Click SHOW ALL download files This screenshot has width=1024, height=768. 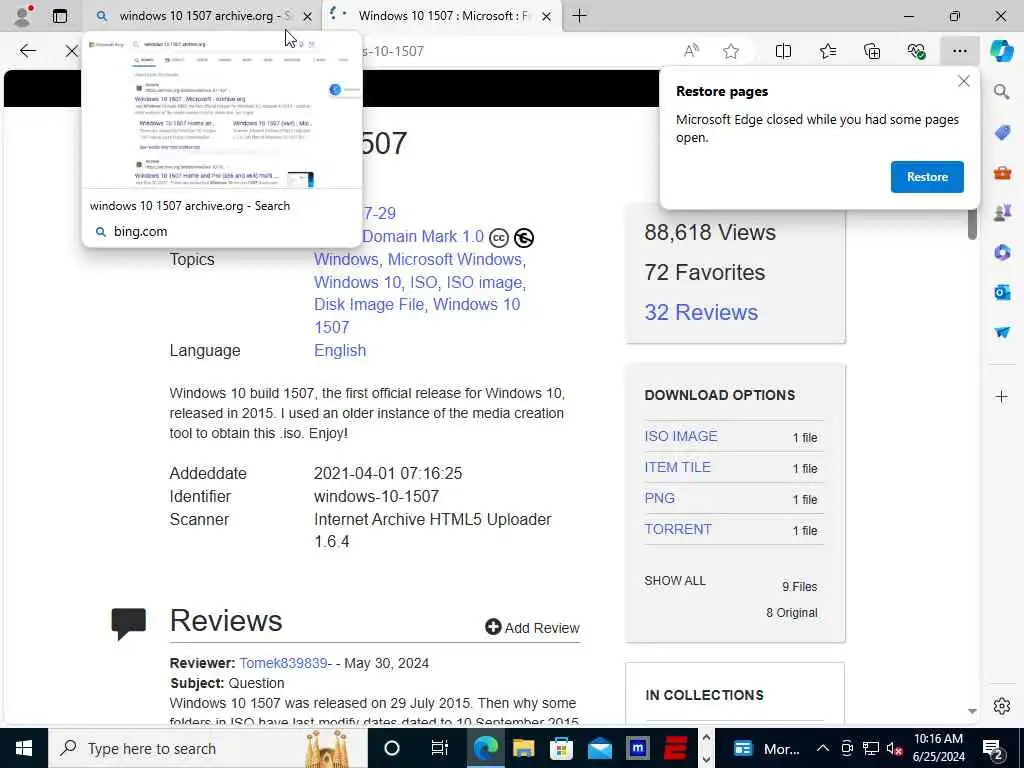(675, 581)
